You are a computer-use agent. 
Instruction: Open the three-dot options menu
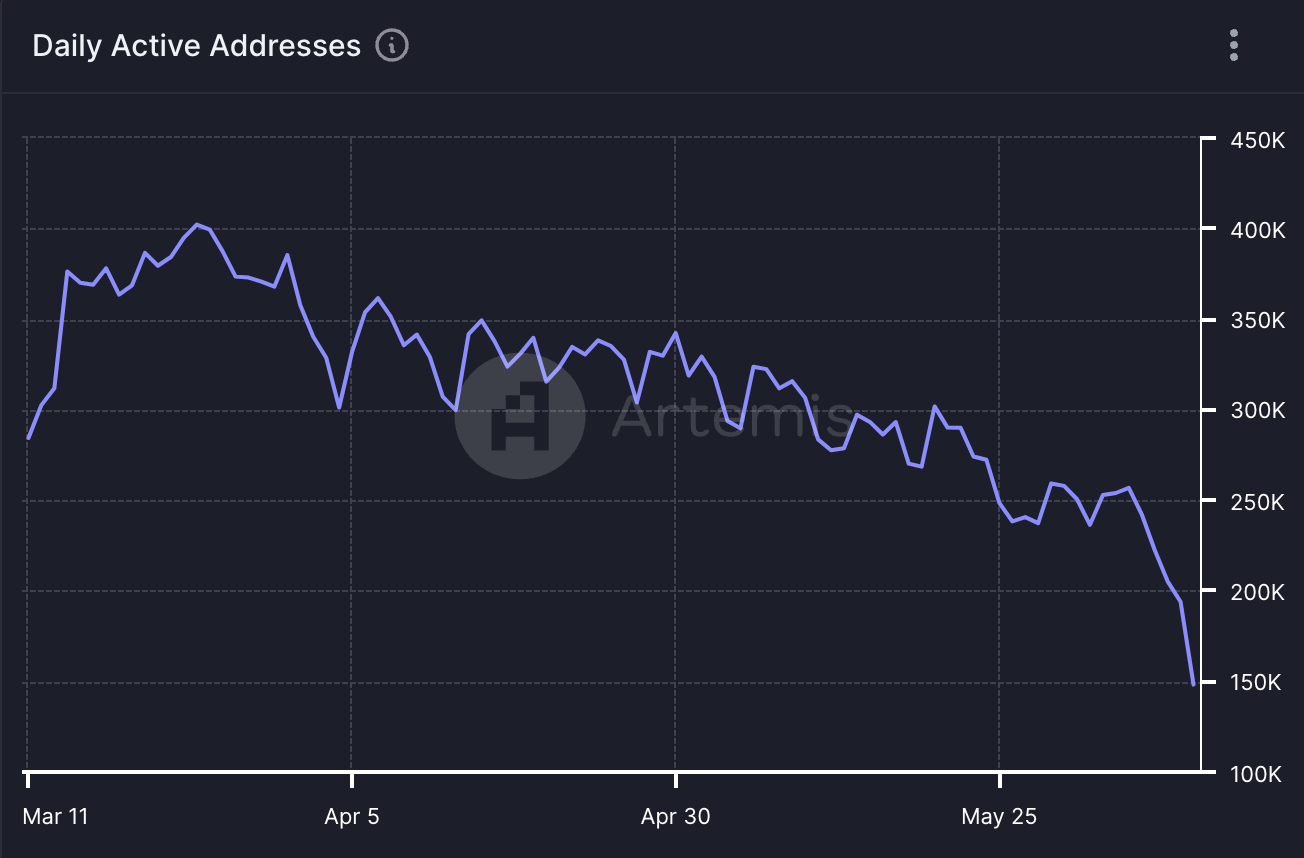1234,46
